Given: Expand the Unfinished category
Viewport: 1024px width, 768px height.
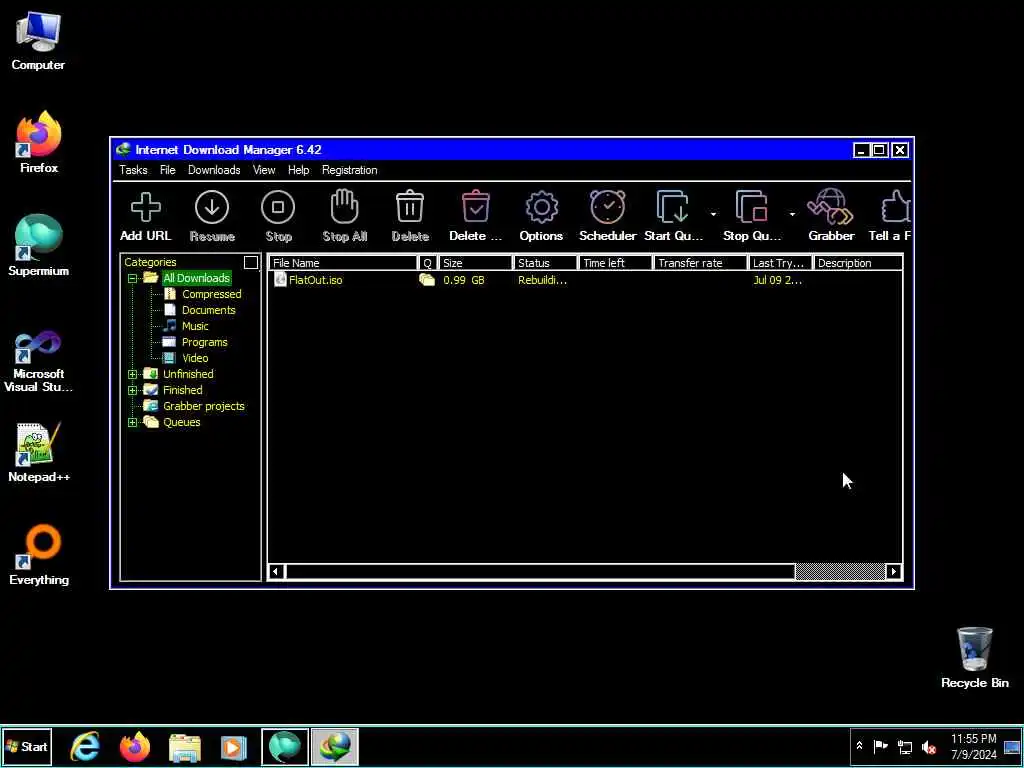Looking at the screenshot, I should pyautogui.click(x=133, y=374).
